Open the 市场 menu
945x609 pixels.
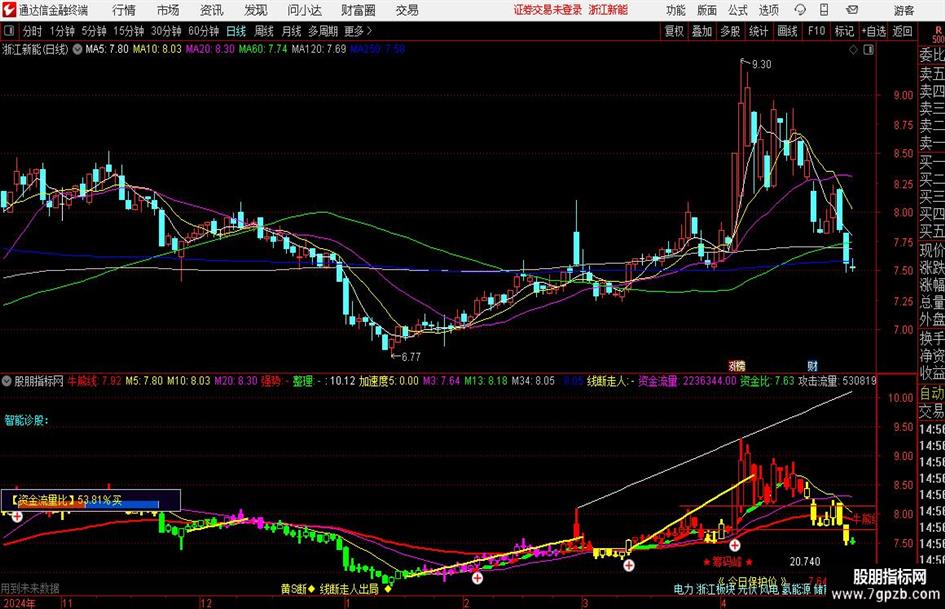click(168, 10)
